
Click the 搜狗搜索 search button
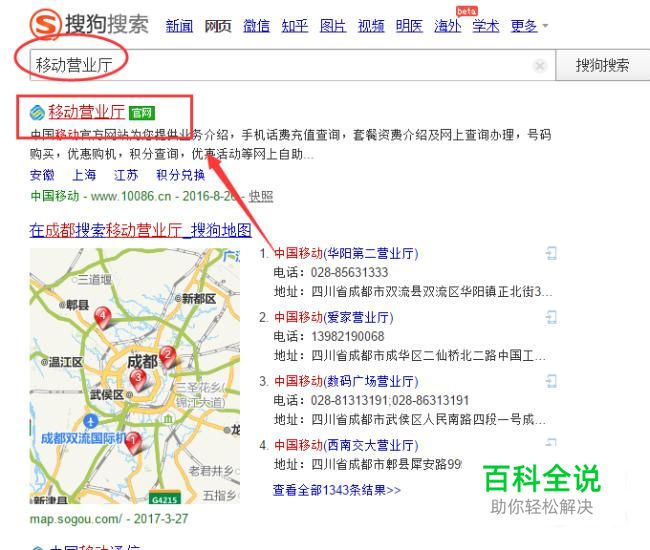602,65
